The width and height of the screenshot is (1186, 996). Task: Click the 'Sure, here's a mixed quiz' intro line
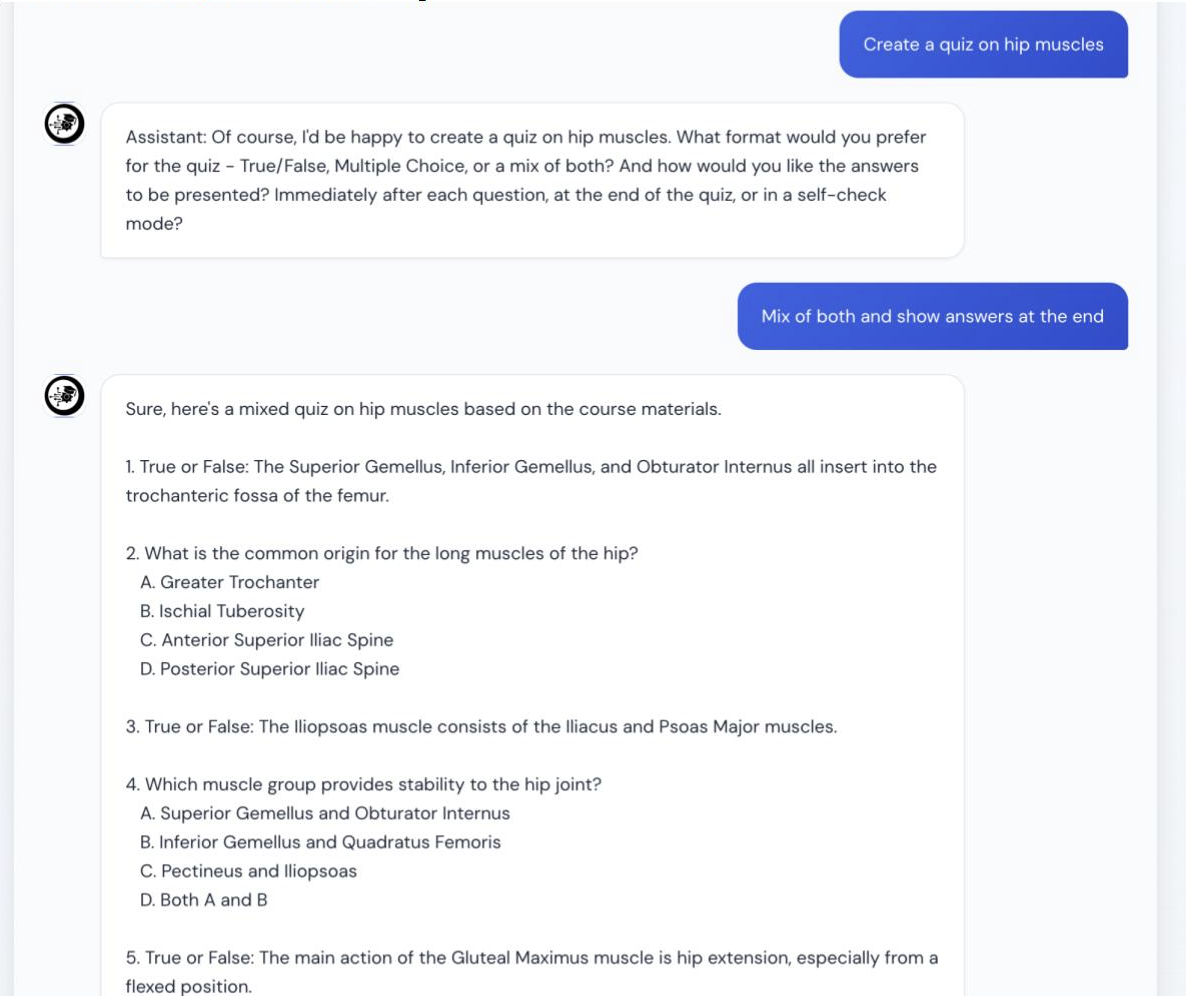423,409
